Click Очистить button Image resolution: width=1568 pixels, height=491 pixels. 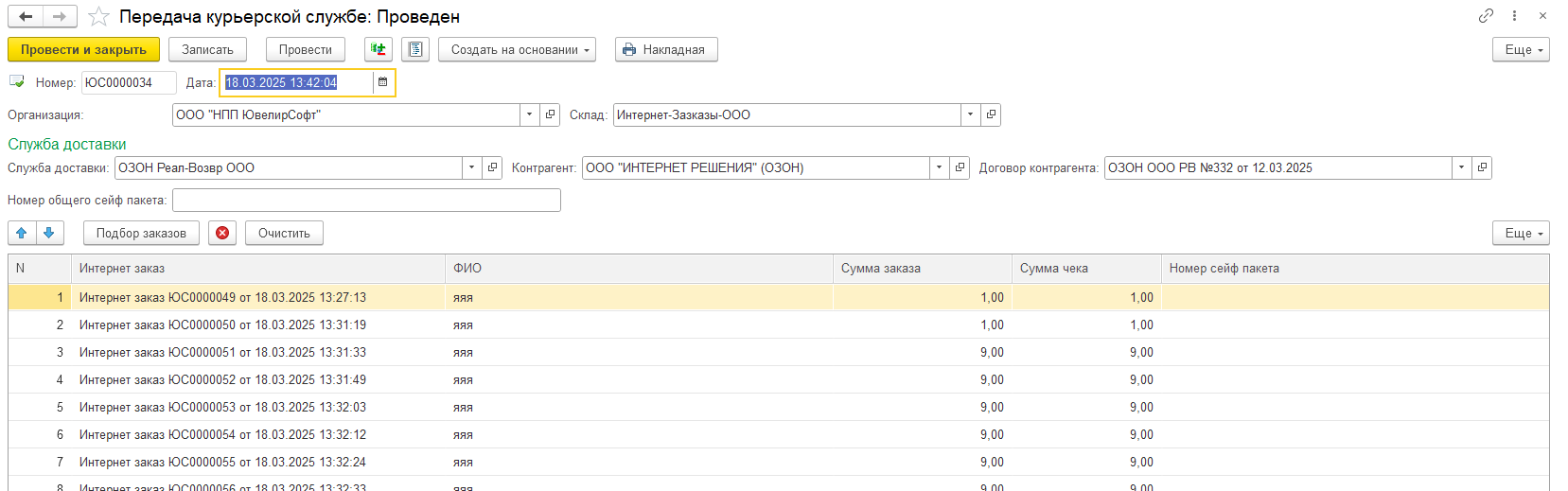284,233
